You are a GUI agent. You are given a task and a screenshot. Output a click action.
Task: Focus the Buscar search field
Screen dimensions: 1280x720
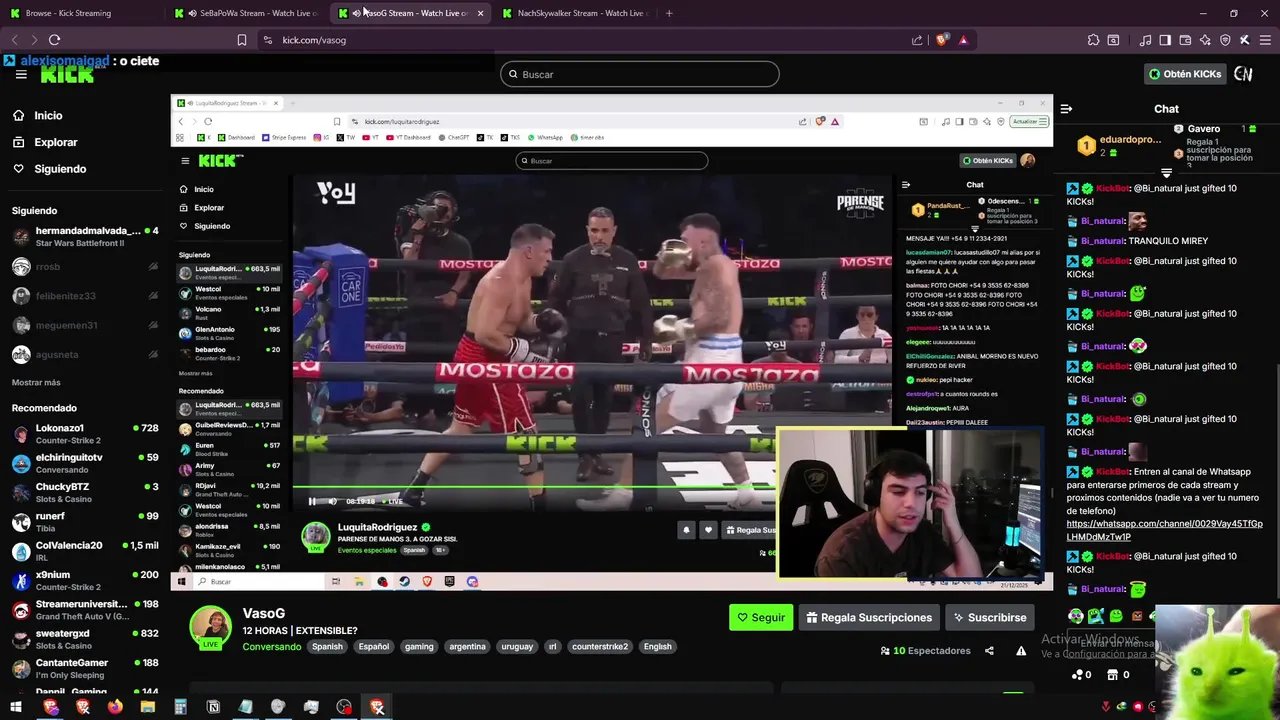pos(640,74)
